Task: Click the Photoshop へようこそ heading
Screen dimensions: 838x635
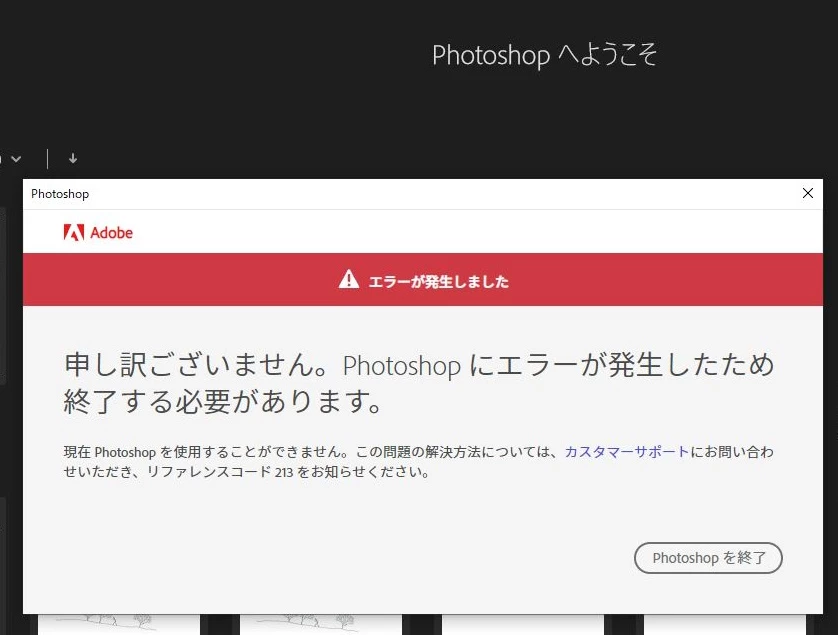Action: pyautogui.click(x=544, y=55)
